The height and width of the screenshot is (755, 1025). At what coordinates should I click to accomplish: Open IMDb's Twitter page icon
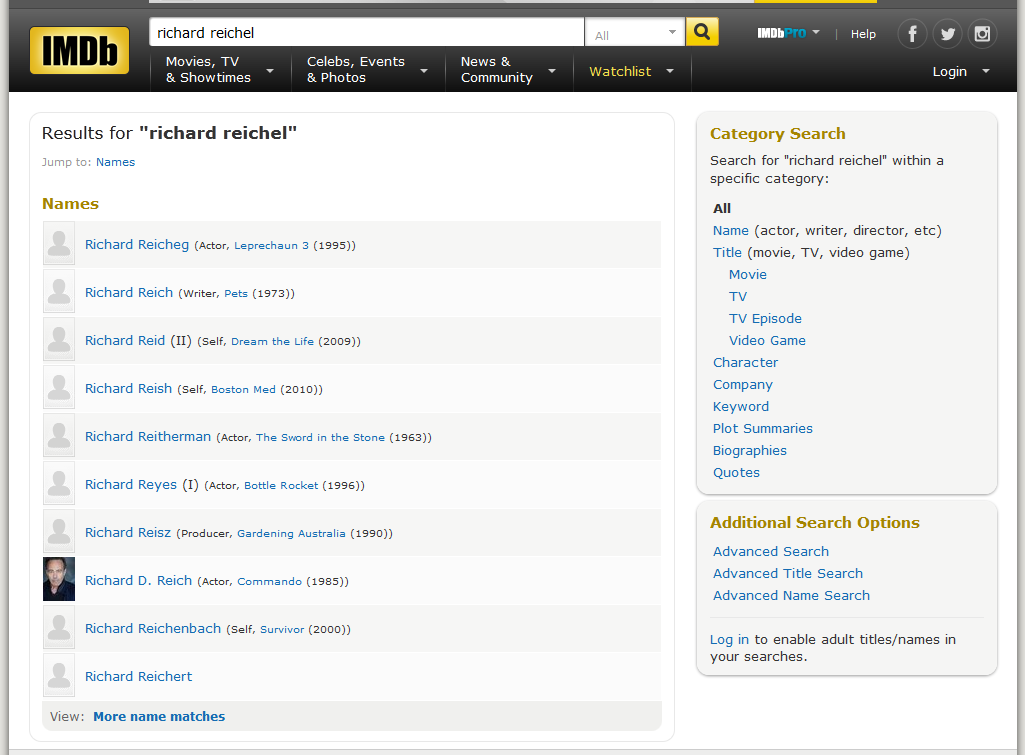pos(947,33)
